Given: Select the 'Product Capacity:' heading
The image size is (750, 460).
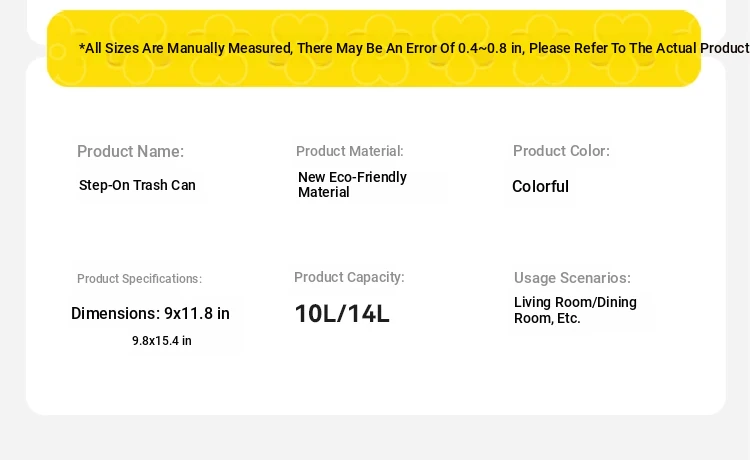Looking at the screenshot, I should point(349,277).
